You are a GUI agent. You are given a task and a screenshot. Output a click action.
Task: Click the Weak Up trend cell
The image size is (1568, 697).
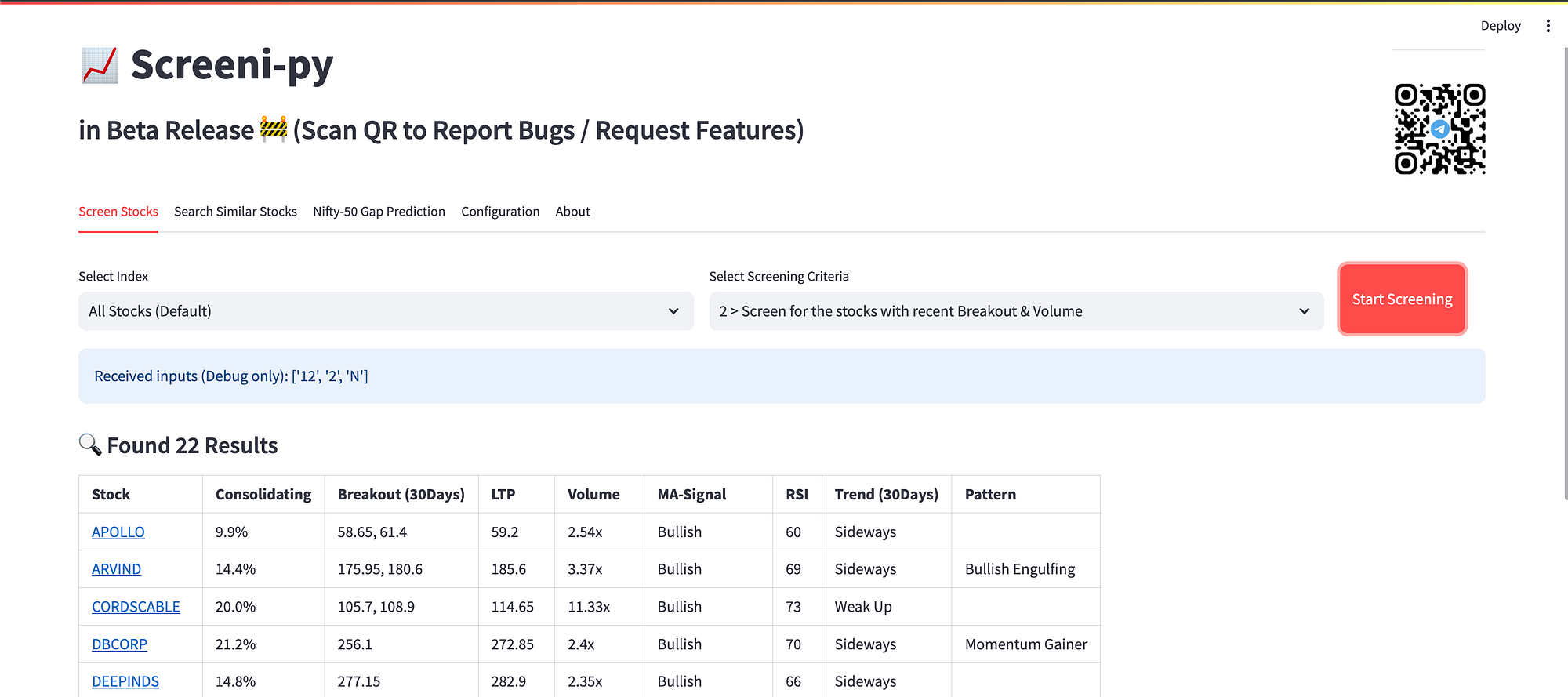[x=887, y=607]
